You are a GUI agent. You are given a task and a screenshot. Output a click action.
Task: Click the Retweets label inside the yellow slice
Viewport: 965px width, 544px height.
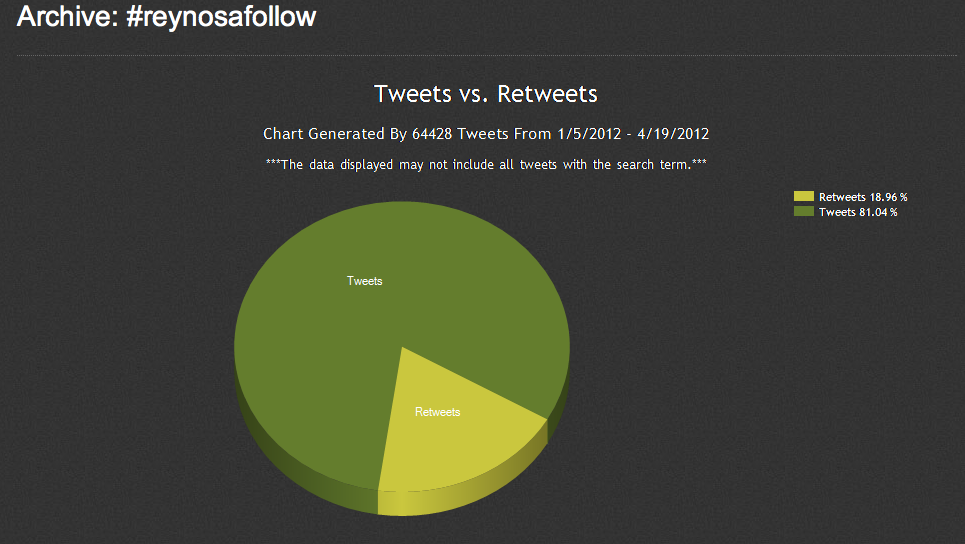point(437,412)
